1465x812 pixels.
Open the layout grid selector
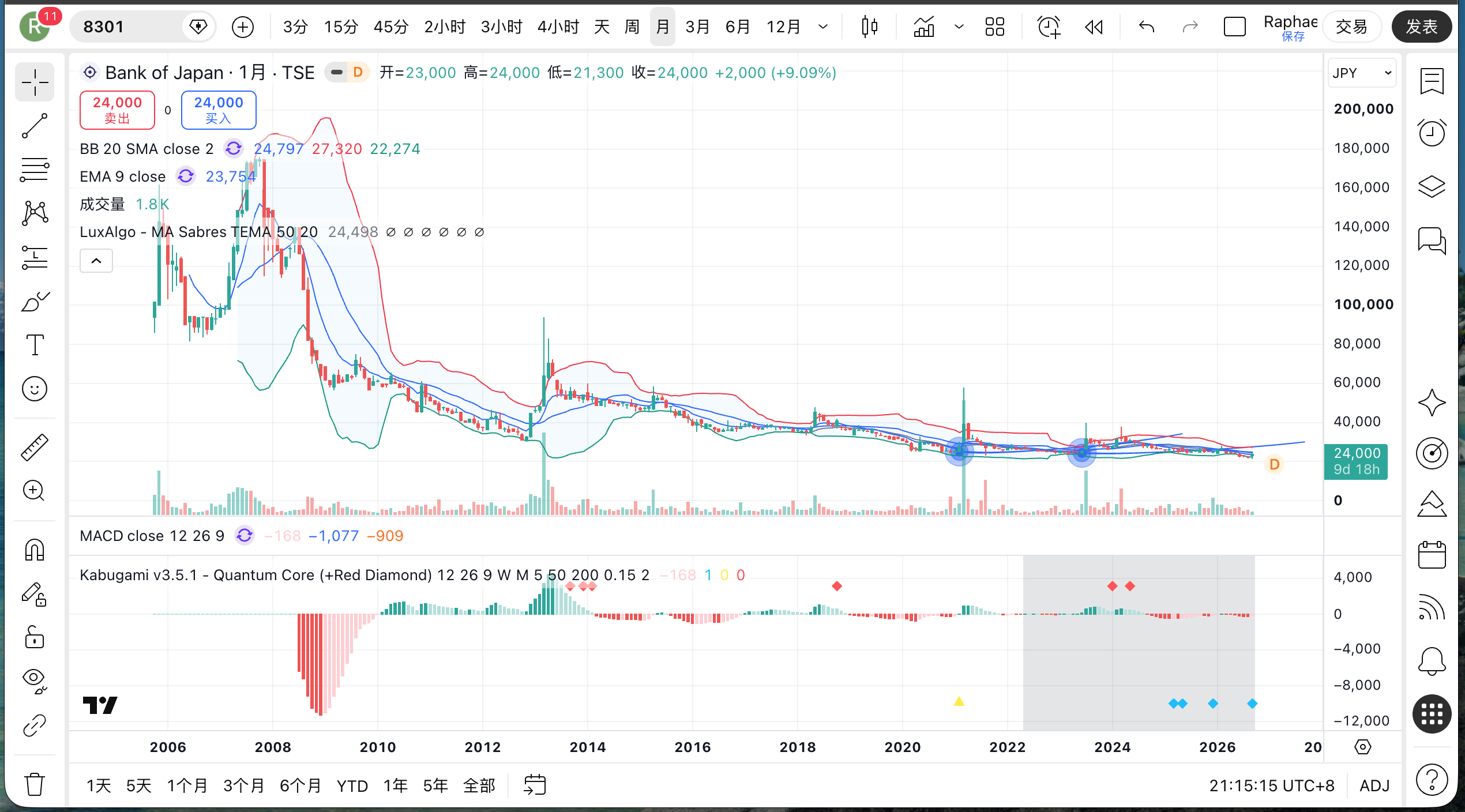pos(995,27)
